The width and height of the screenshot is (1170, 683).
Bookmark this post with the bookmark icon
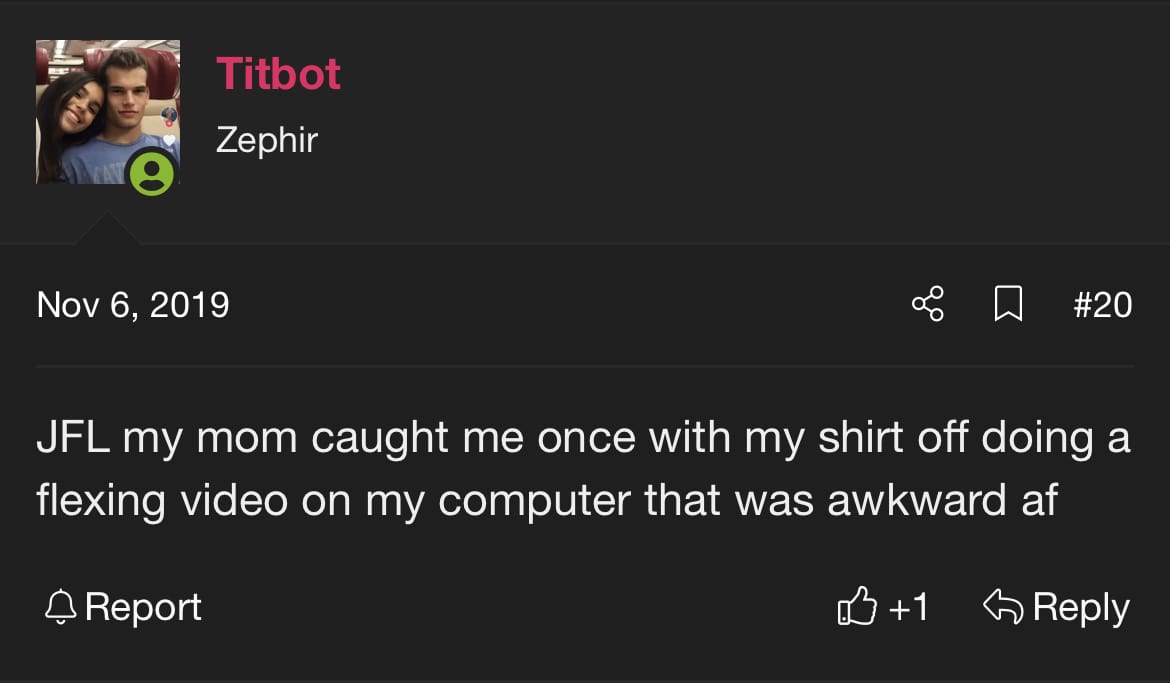(x=1008, y=304)
